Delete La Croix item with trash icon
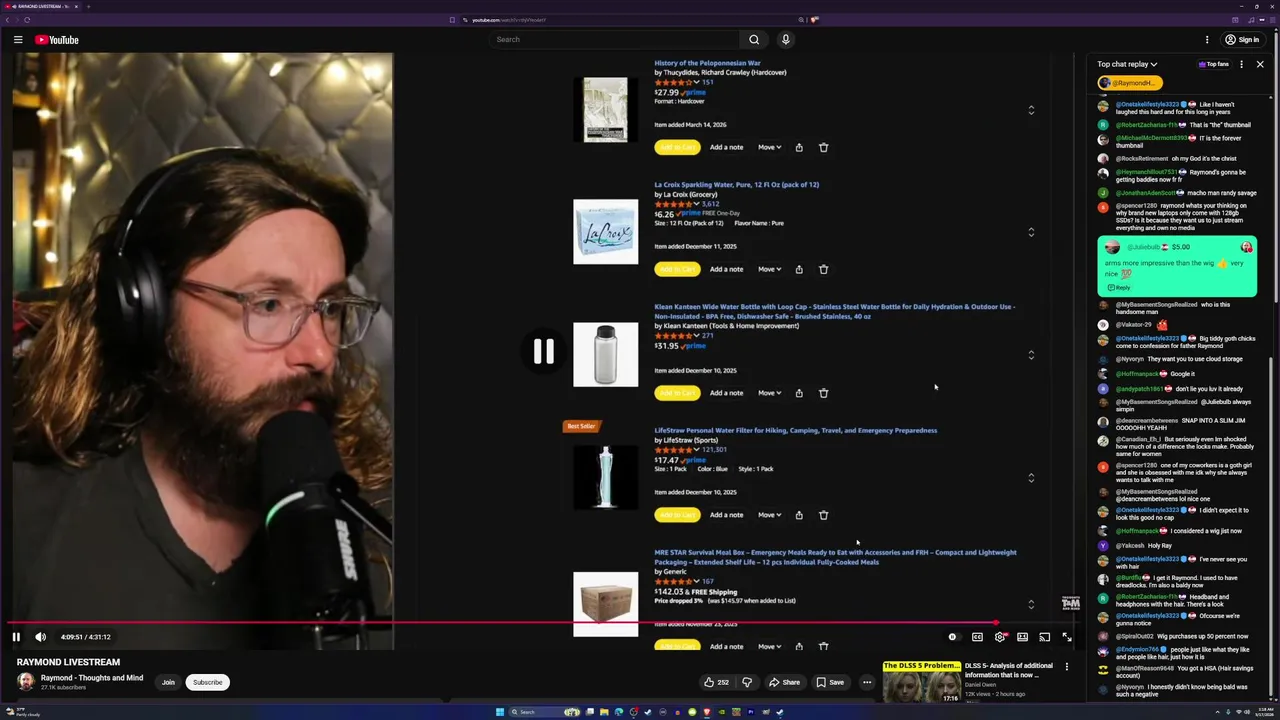This screenshot has height=720, width=1280. pyautogui.click(x=824, y=269)
